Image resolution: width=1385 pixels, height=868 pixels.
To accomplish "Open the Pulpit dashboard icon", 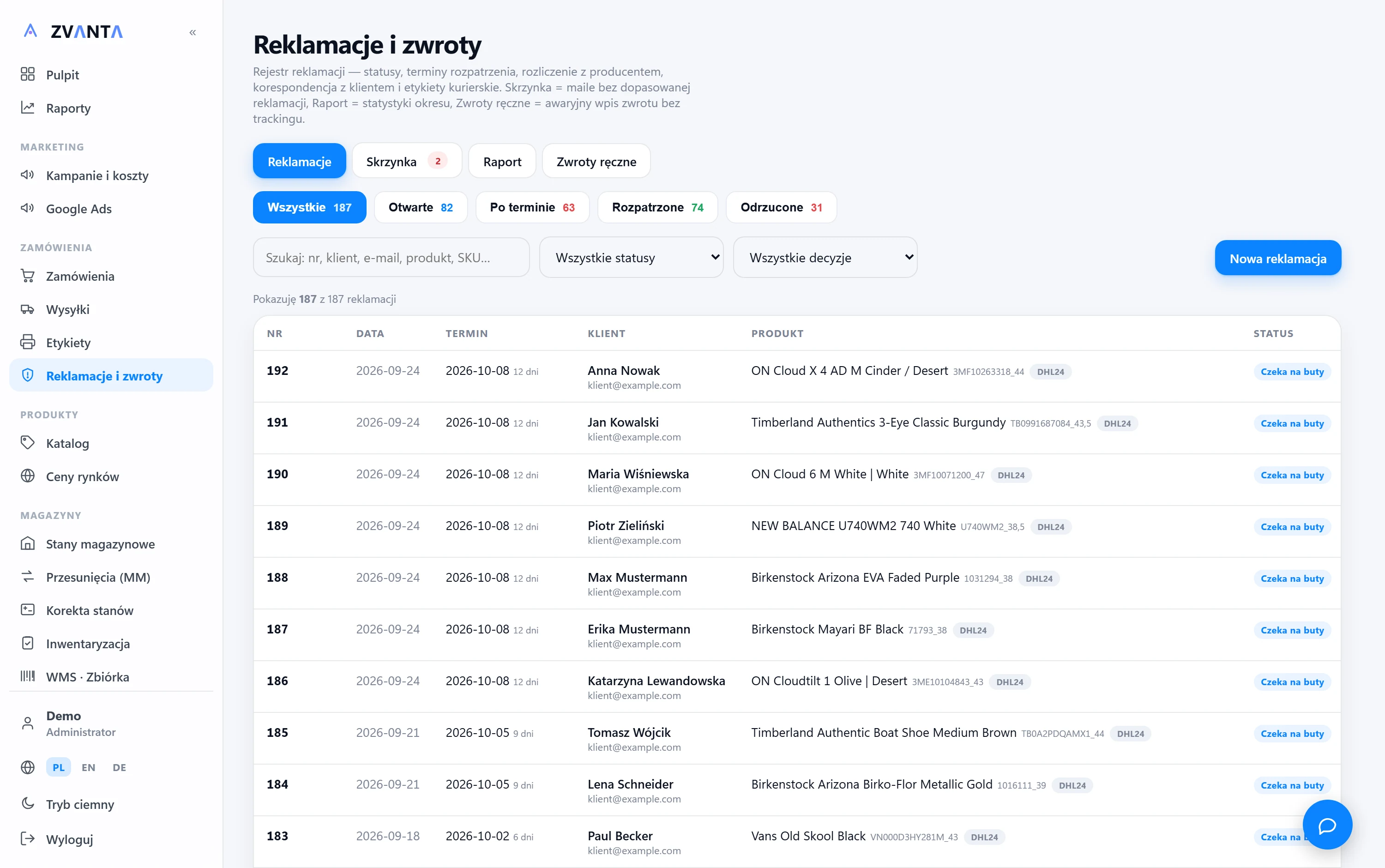I will 28,74.
